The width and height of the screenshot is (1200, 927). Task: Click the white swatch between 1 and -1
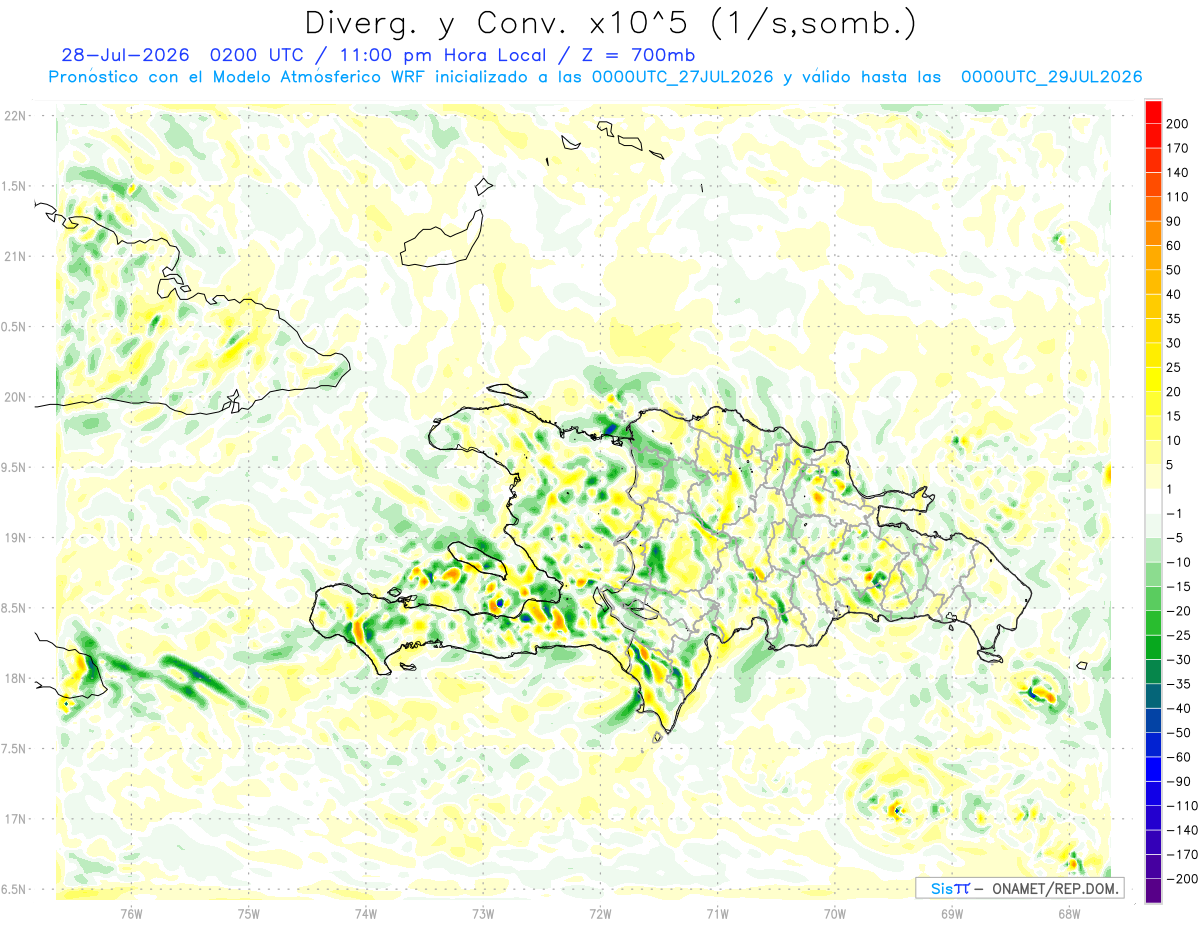[x=1153, y=501]
